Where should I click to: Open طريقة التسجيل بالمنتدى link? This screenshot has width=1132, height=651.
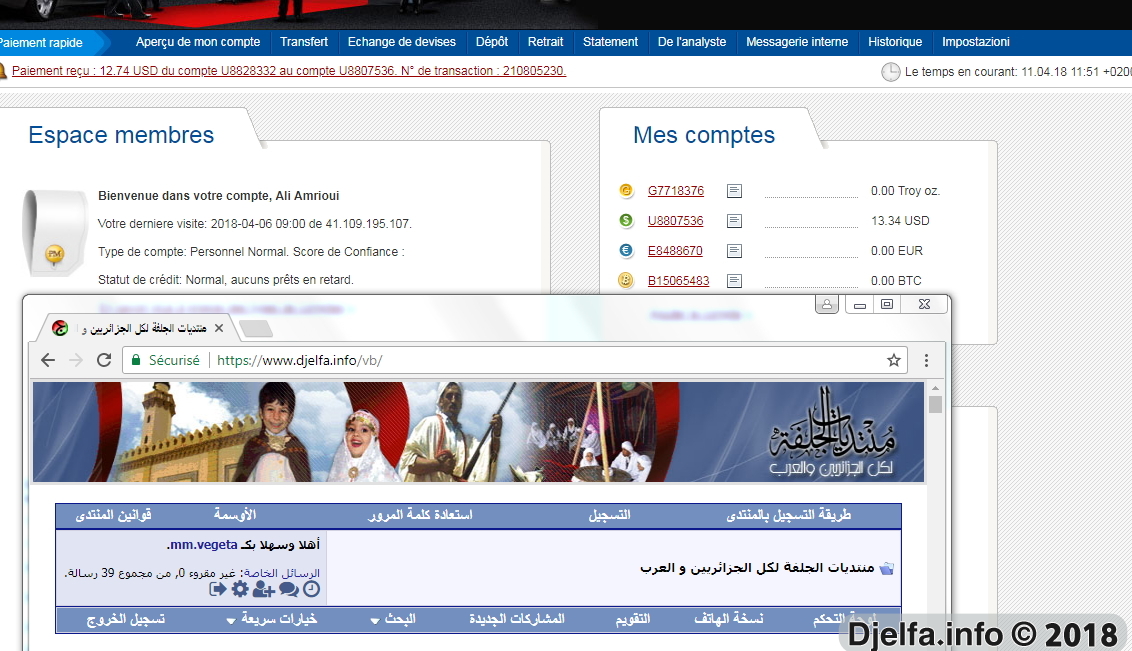pos(788,515)
